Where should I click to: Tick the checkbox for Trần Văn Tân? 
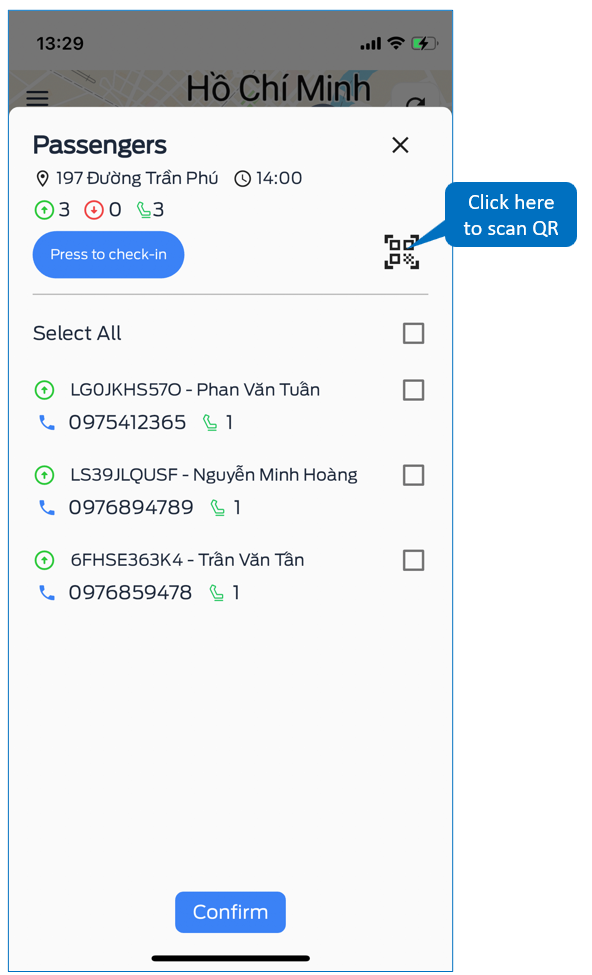(414, 561)
